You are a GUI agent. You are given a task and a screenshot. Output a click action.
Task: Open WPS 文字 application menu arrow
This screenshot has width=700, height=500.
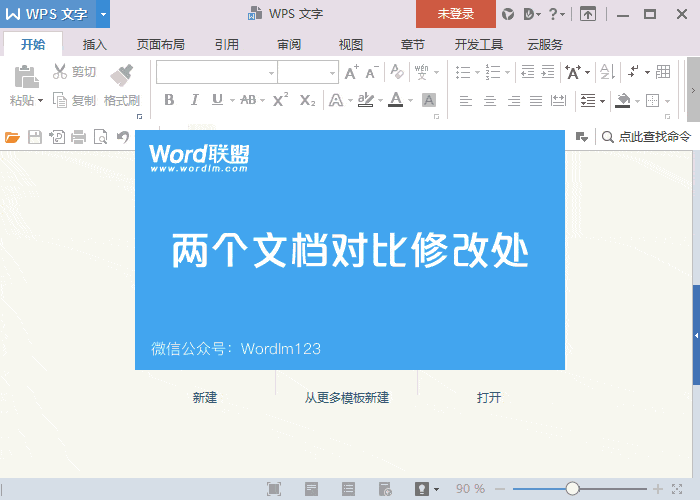coord(103,14)
